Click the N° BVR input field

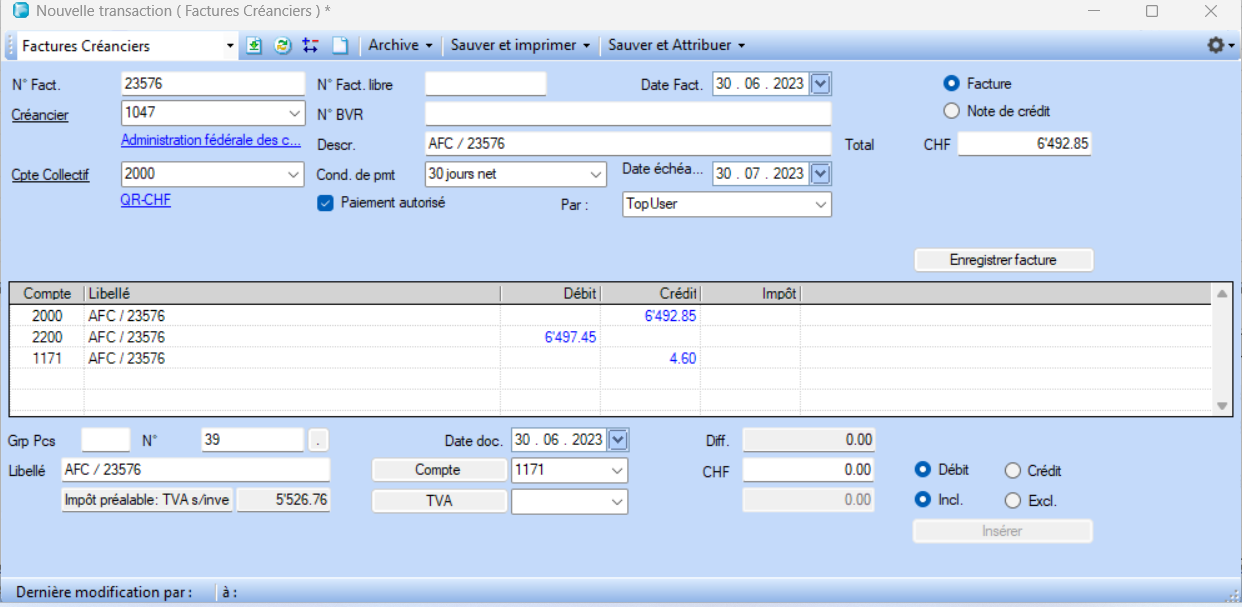(x=627, y=113)
